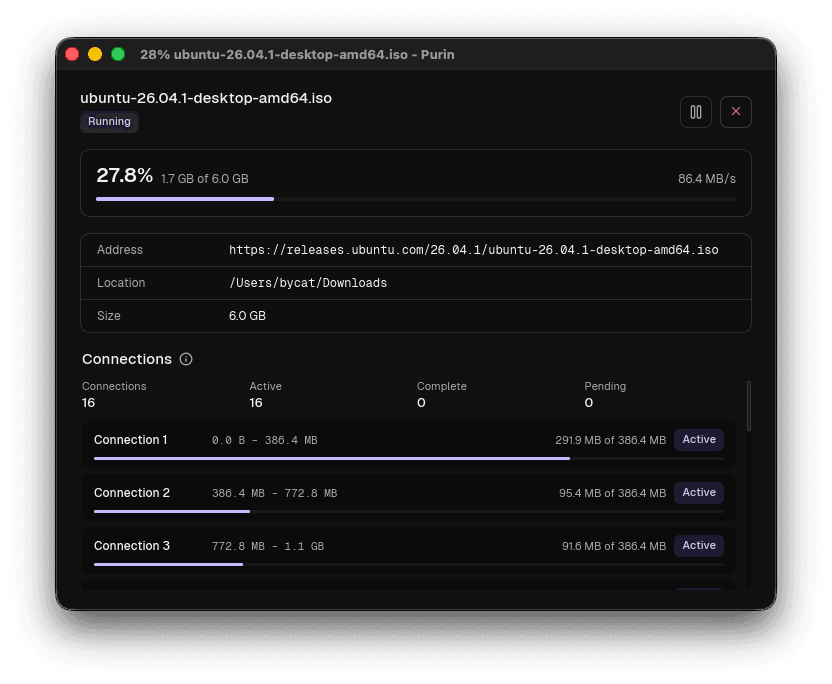The width and height of the screenshot is (832, 684).
Task: Click the Connection 3 progress bar
Action: 409,565
